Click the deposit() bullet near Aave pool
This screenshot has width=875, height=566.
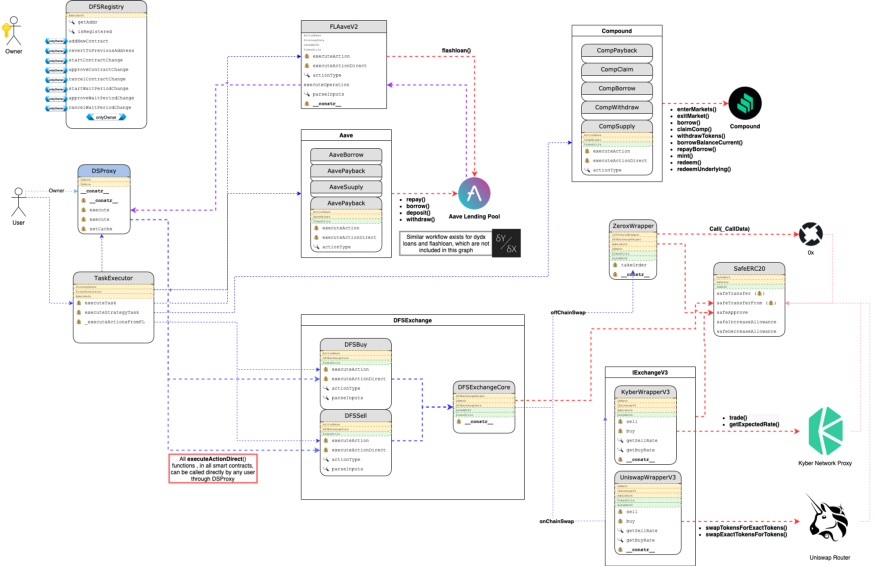coord(418,213)
